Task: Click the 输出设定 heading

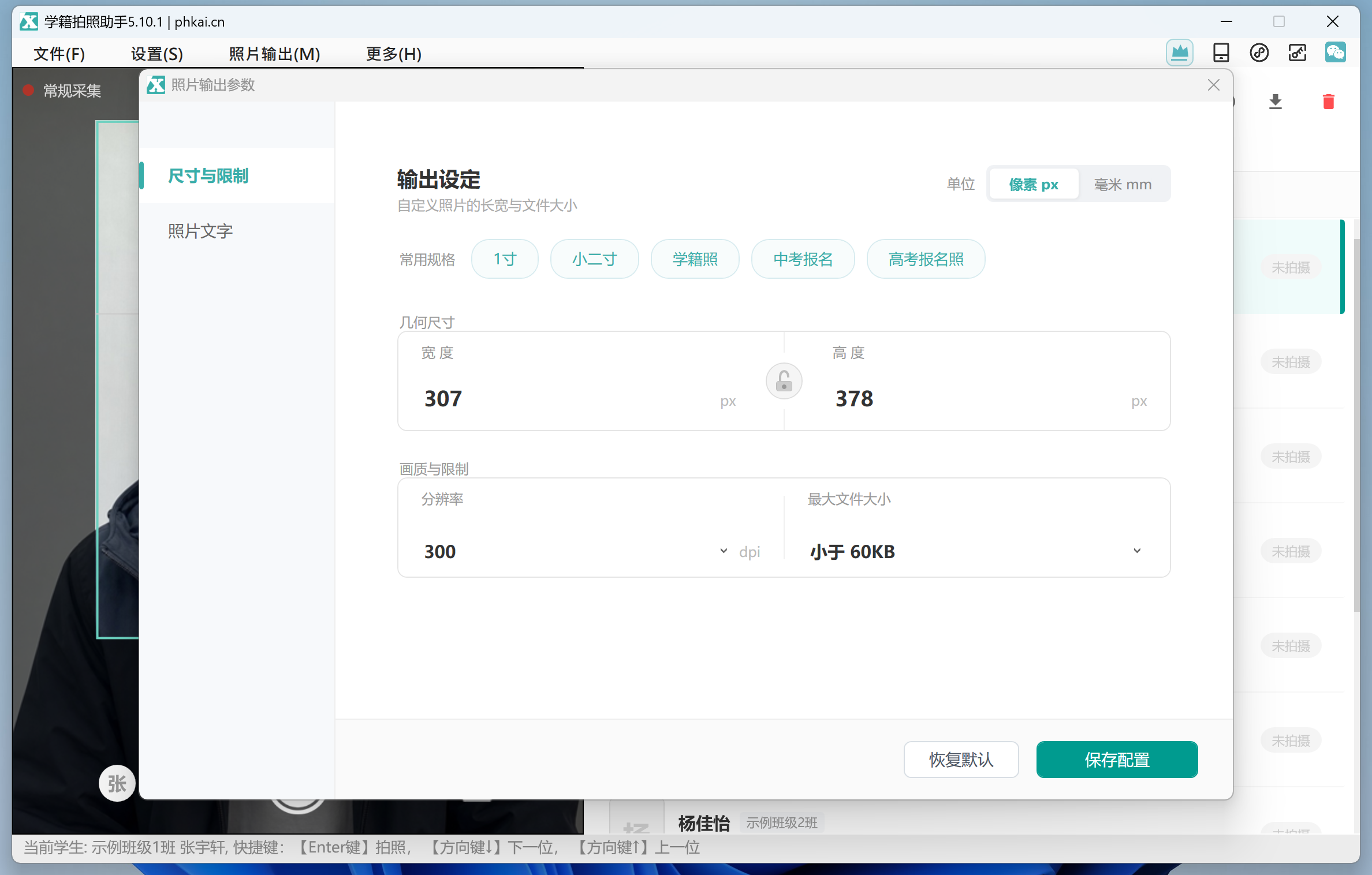Action: 439,180
